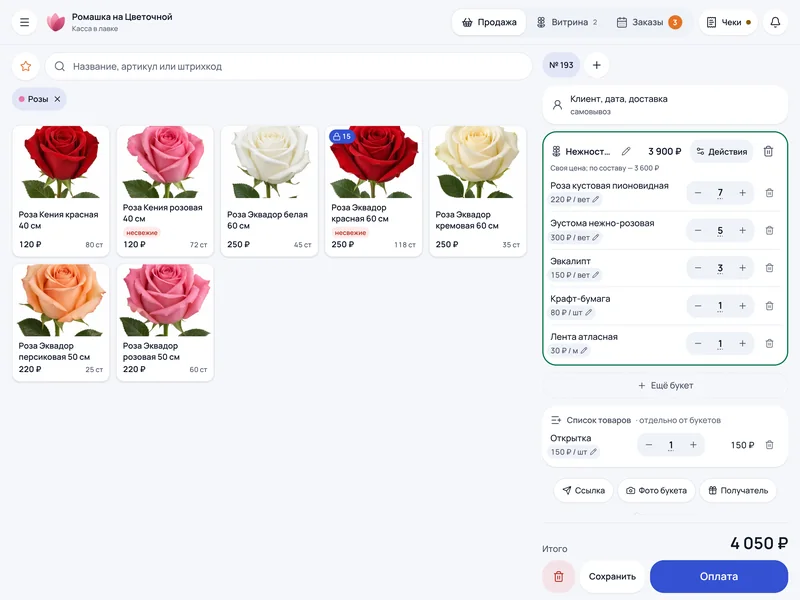This screenshot has height=600, width=800.
Task: Switch to the Продажа tab
Action: tap(489, 22)
